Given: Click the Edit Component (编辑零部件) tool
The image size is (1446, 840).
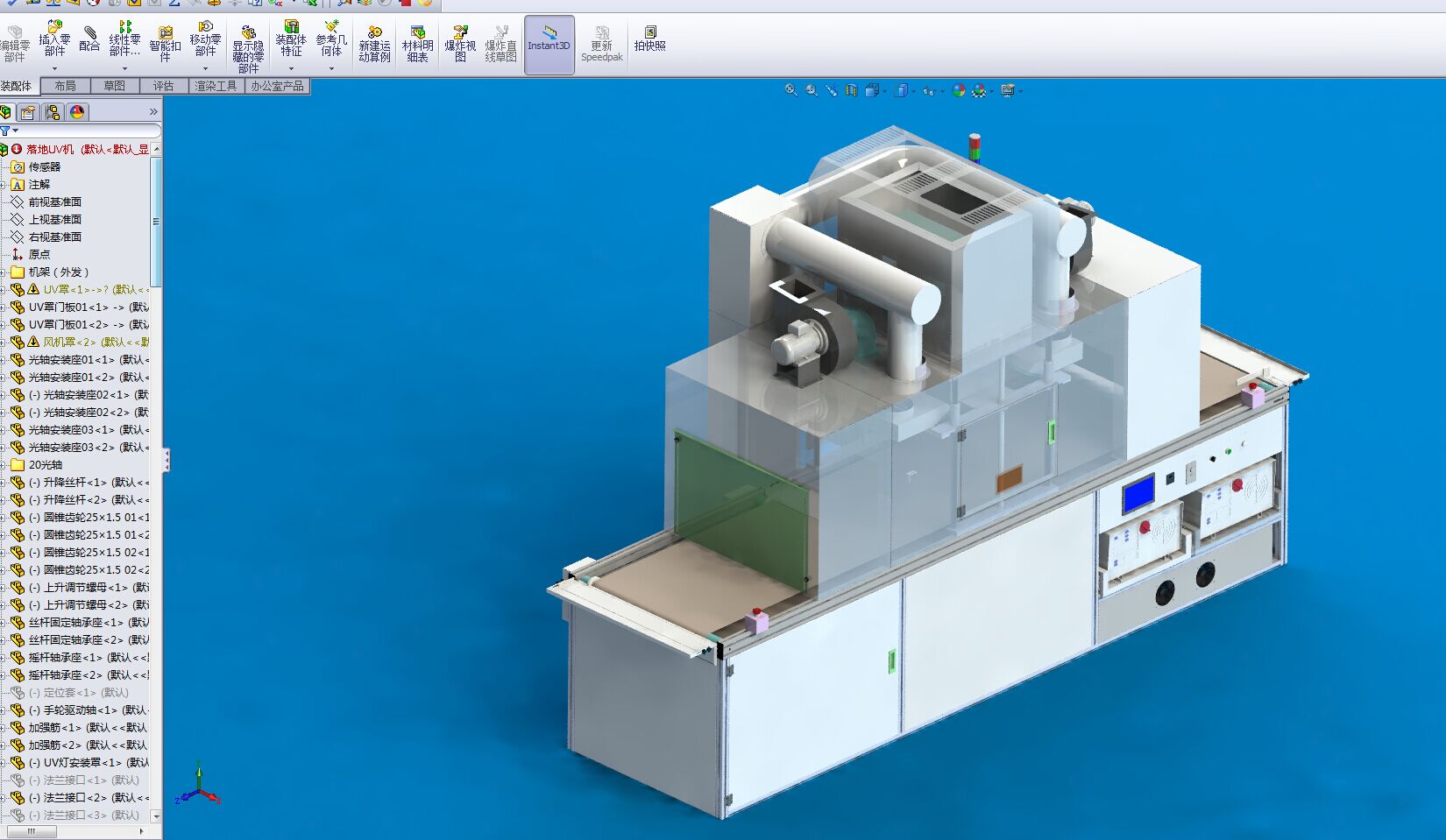Looking at the screenshot, I should pos(14,44).
